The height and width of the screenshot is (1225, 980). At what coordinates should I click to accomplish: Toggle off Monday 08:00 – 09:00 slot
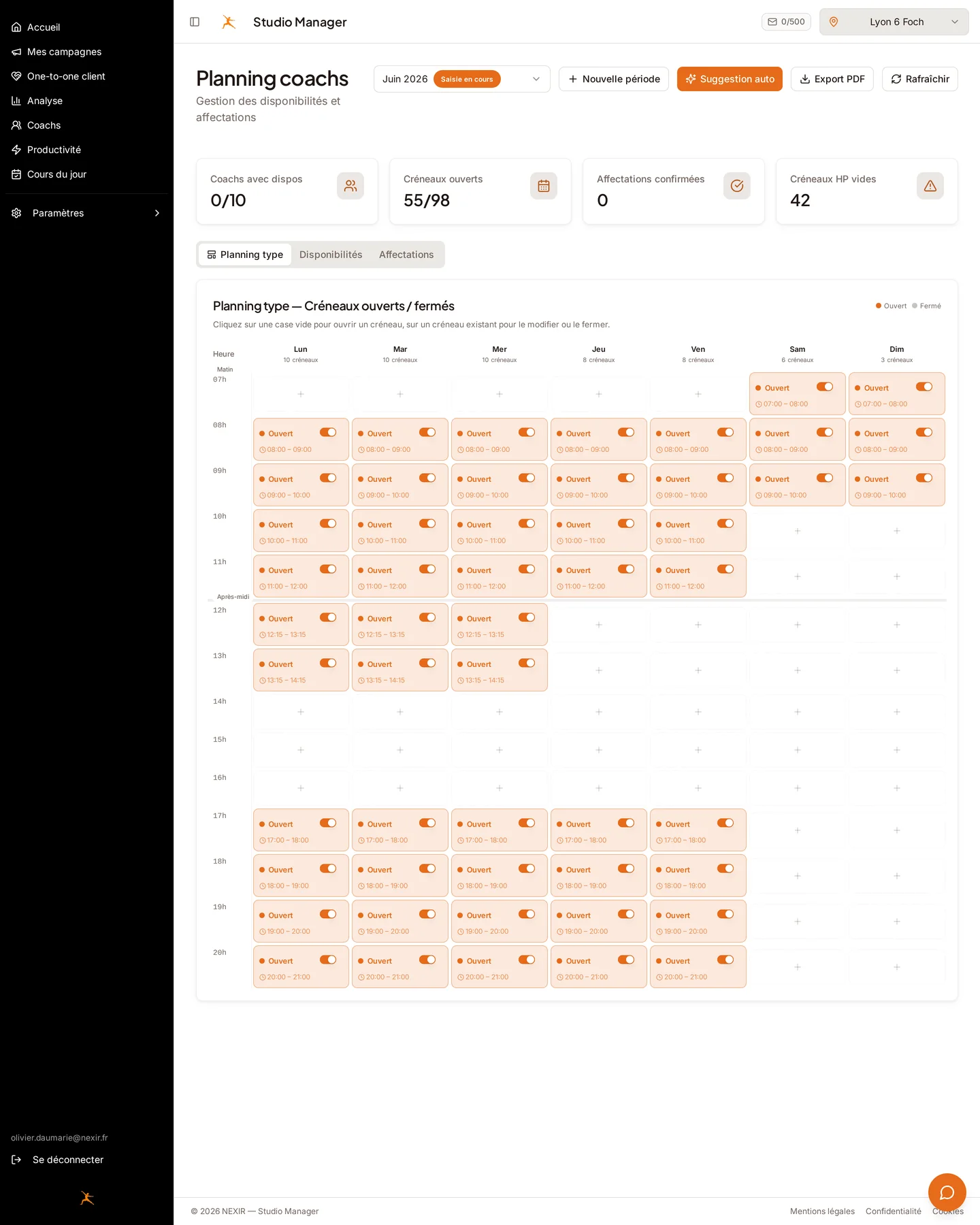click(328, 432)
